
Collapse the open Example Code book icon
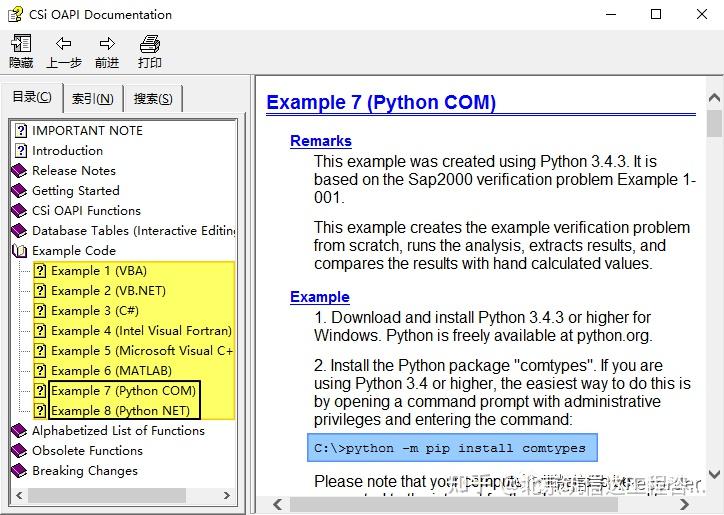19,251
